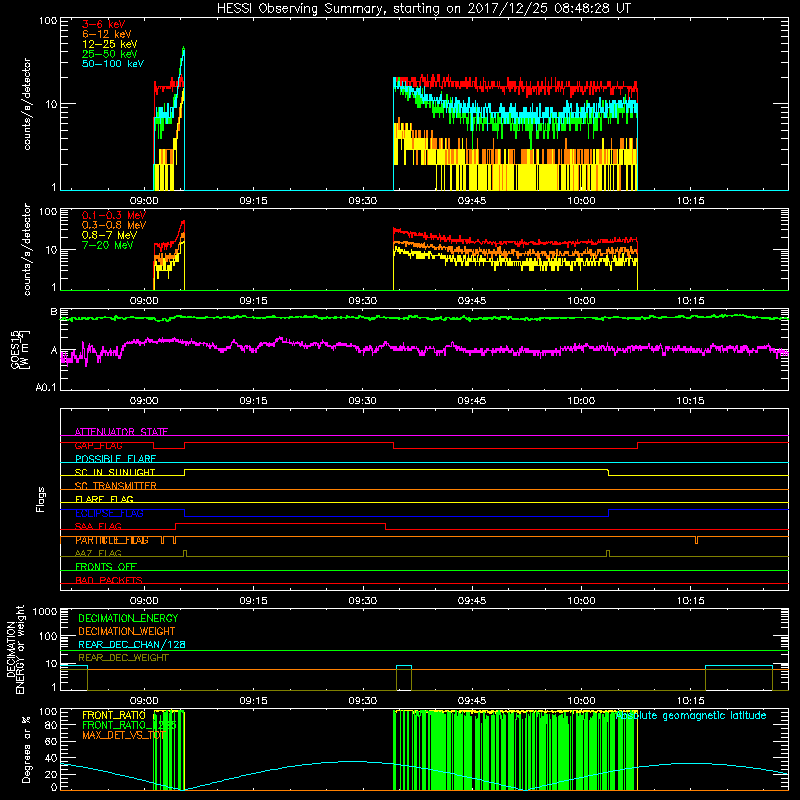Select the BAD_PACKETS flag label
This screenshot has height=800, width=800.
pos(109,581)
